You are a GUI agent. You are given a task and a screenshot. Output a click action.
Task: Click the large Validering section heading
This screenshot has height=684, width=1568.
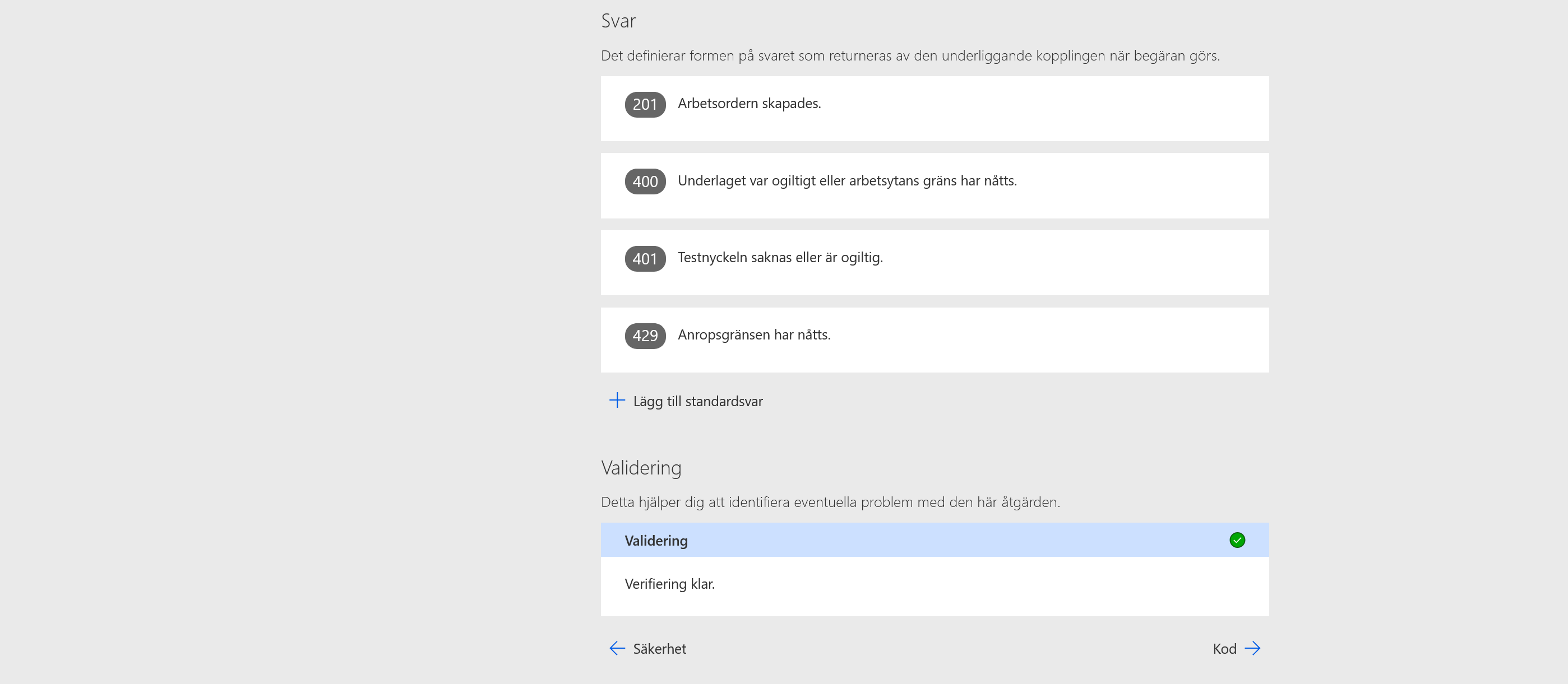641,468
